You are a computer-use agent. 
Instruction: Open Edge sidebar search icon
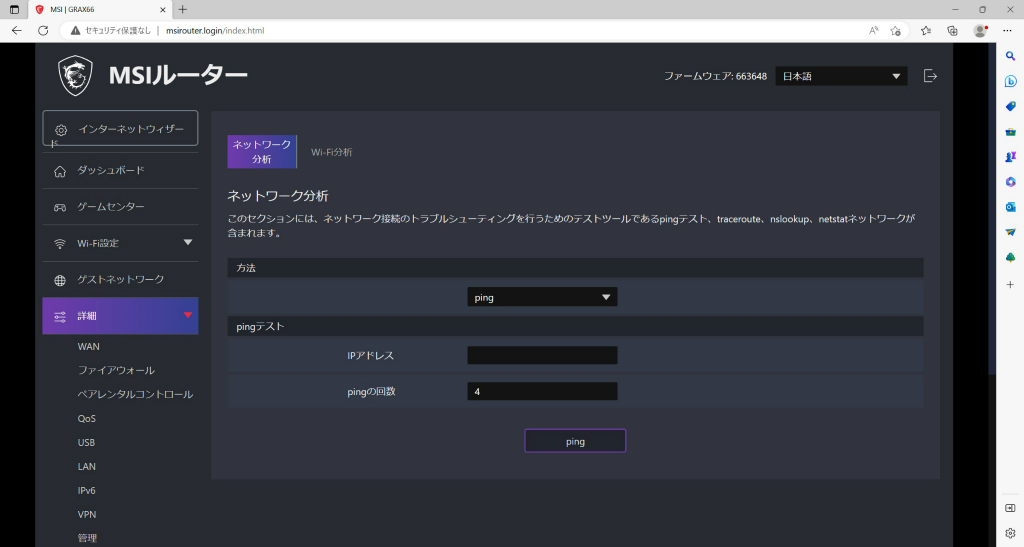click(1010, 56)
